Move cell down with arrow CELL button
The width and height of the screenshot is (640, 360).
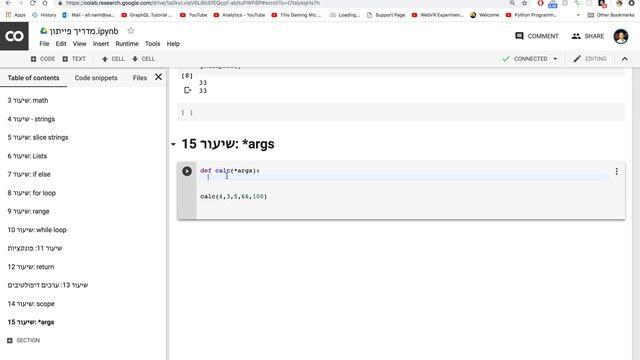click(143, 59)
